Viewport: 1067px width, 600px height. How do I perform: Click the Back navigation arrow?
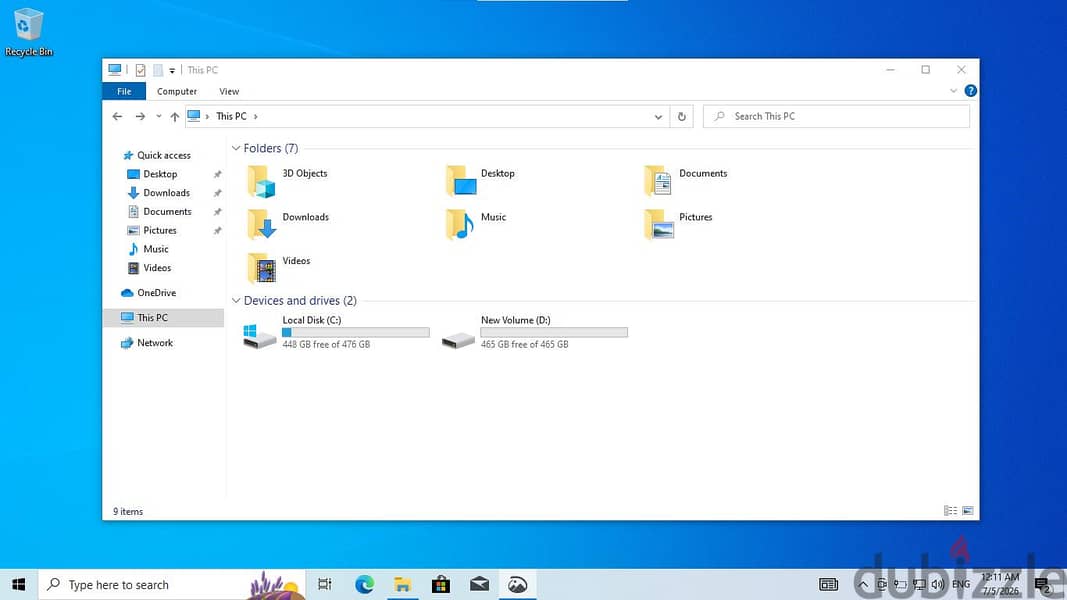117,116
